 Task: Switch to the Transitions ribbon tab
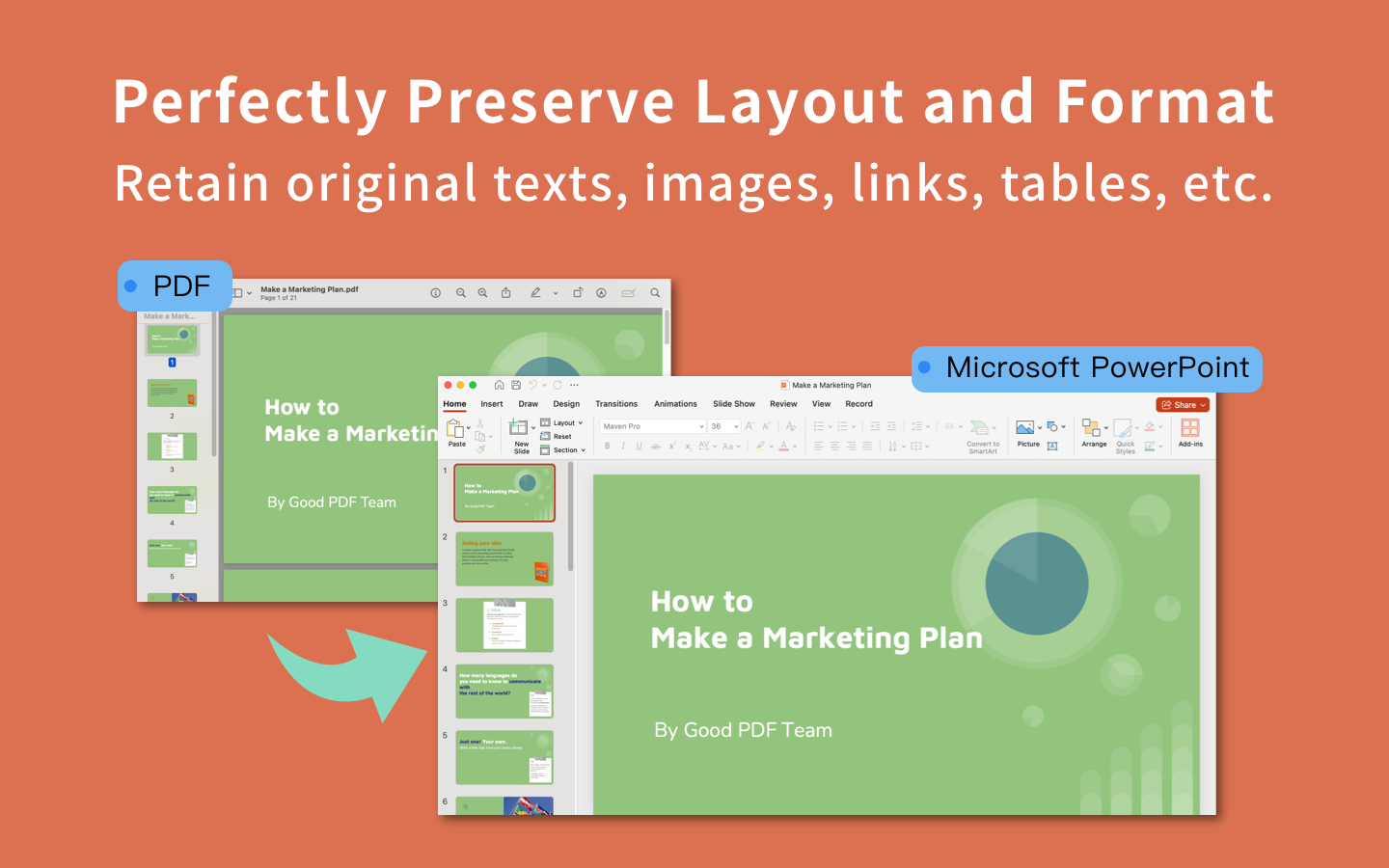616,404
